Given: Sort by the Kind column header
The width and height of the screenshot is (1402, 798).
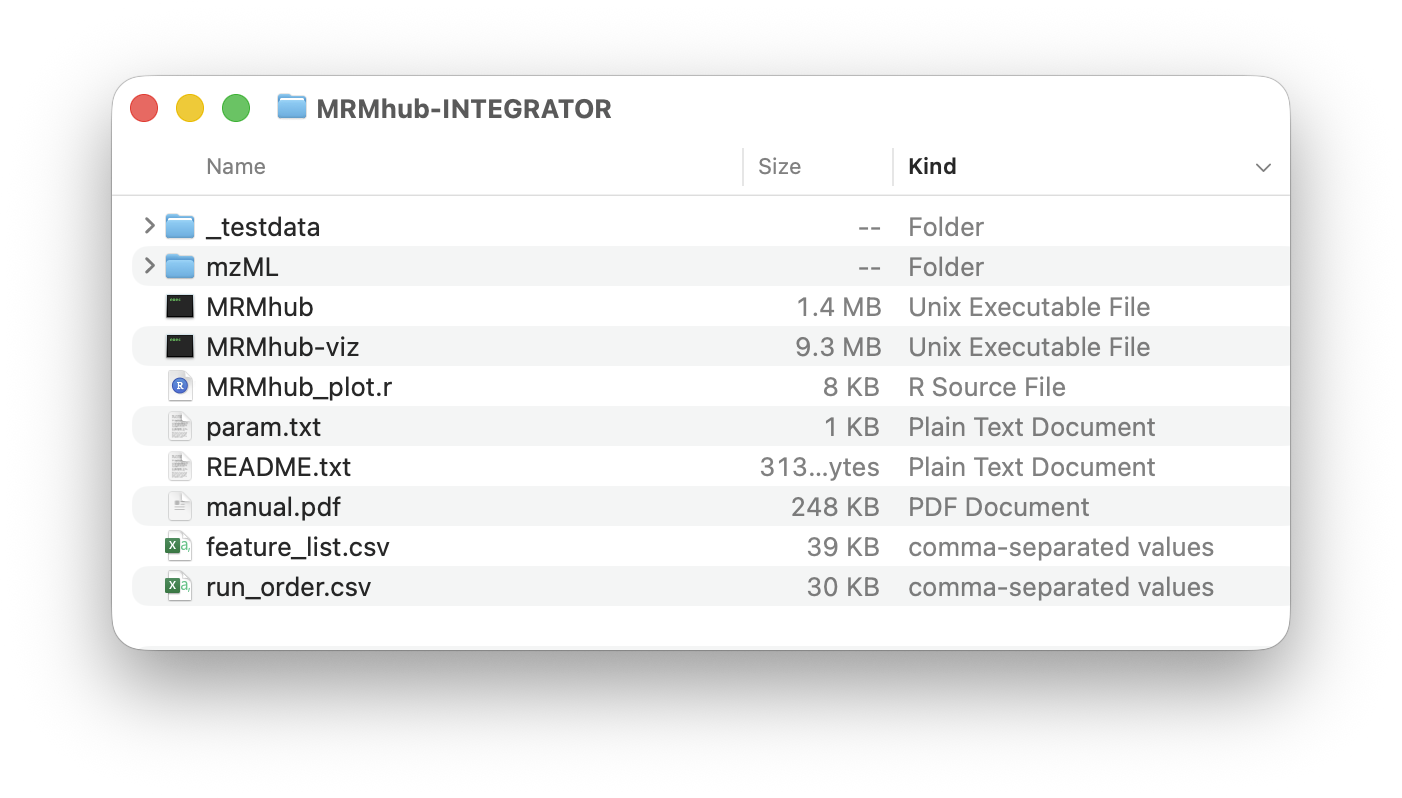Looking at the screenshot, I should (x=932, y=167).
